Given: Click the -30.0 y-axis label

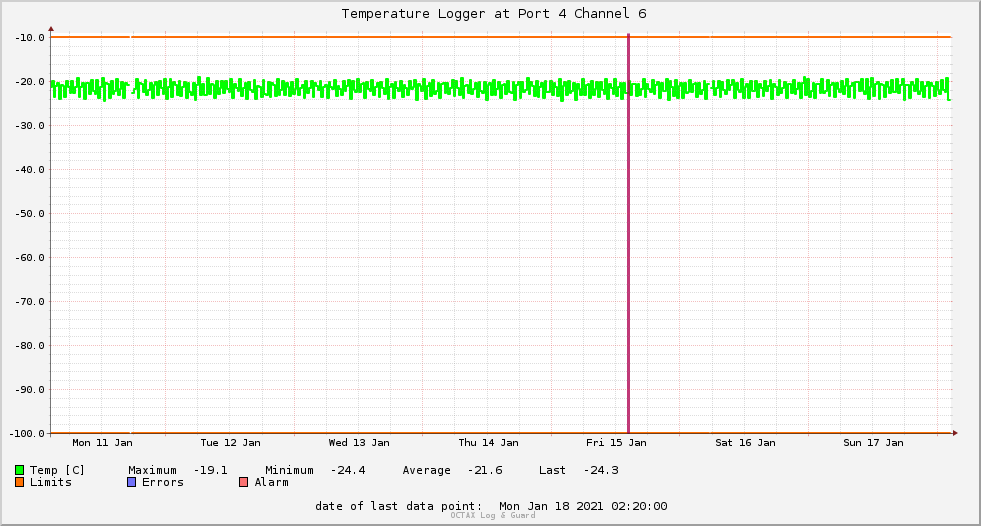Looking at the screenshot, I should coord(29,126).
